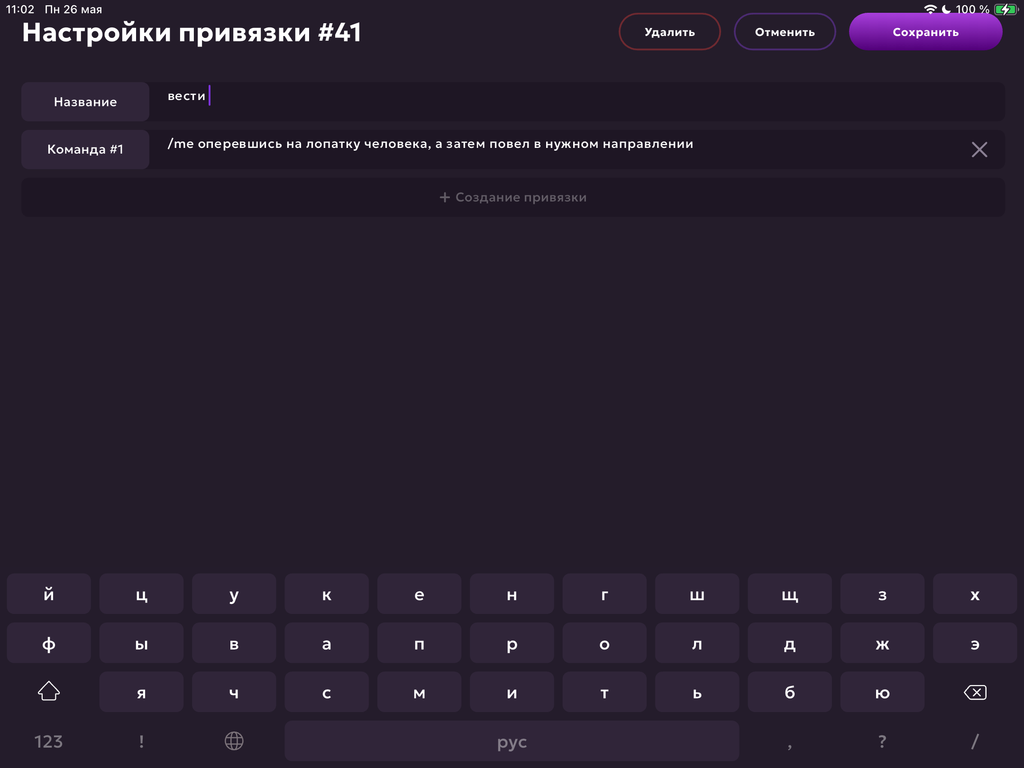Save binding with Сохранить button
The width and height of the screenshot is (1024, 768).
pos(925,32)
